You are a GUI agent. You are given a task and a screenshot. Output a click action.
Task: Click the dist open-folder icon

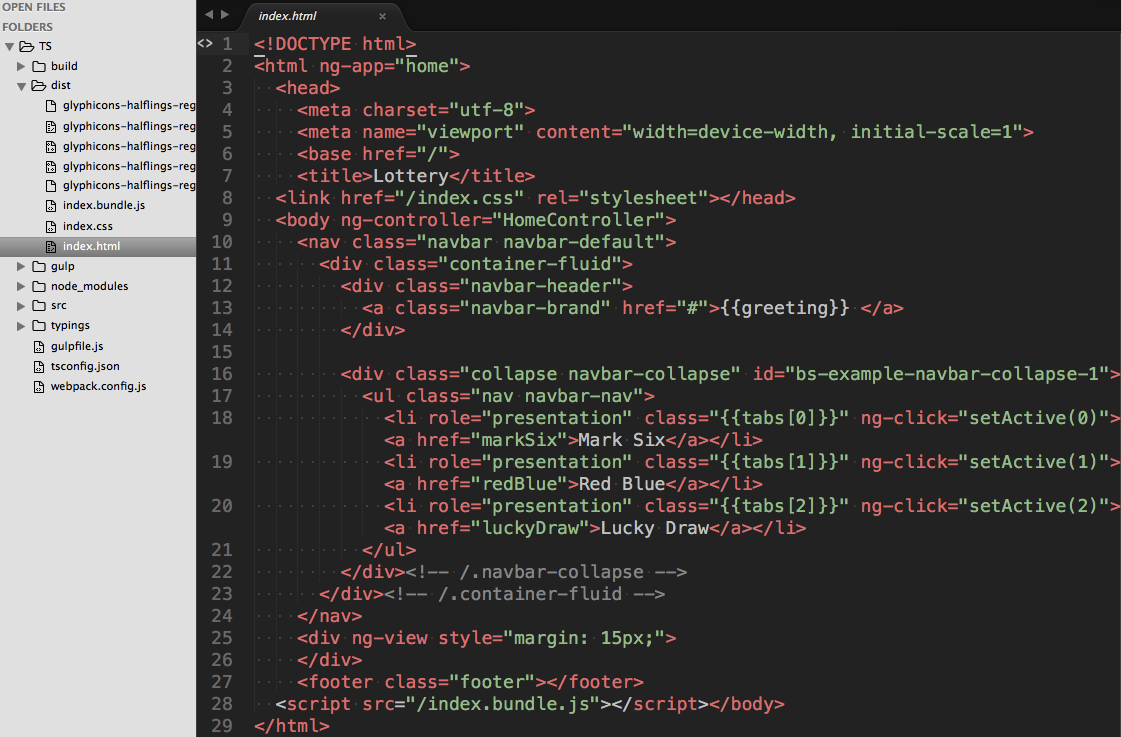[39, 85]
